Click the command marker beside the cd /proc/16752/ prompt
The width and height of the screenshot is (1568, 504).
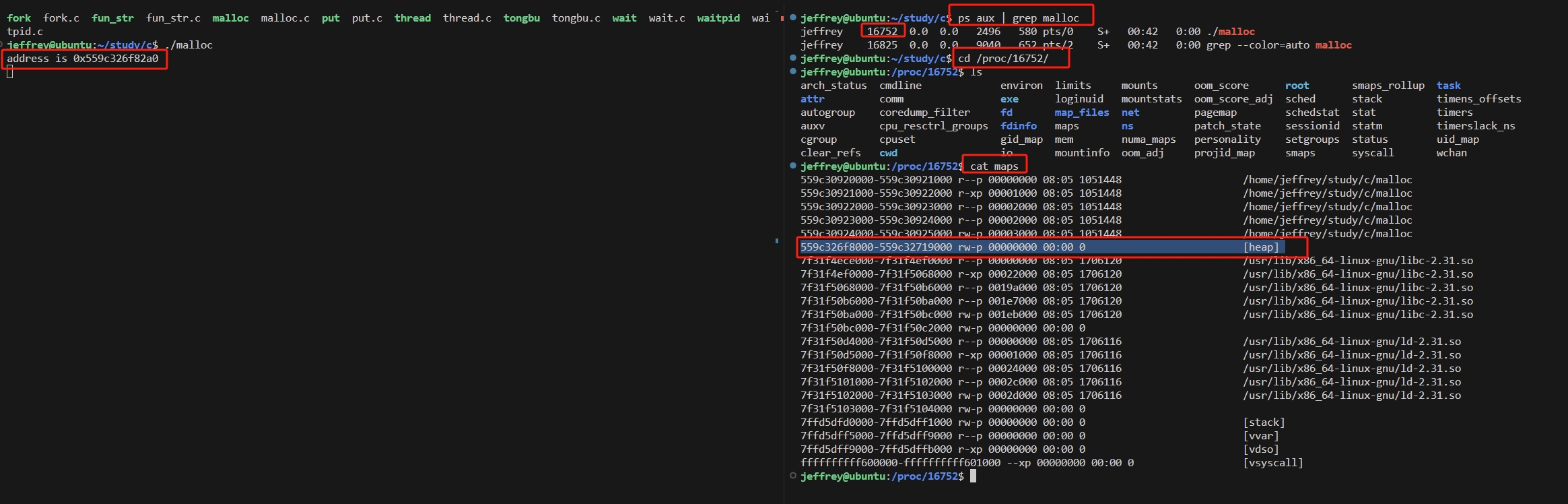793,58
